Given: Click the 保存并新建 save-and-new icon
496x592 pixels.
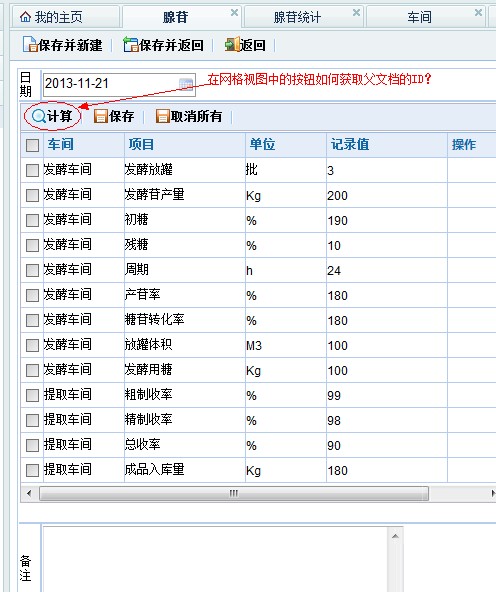Looking at the screenshot, I should pos(30,45).
